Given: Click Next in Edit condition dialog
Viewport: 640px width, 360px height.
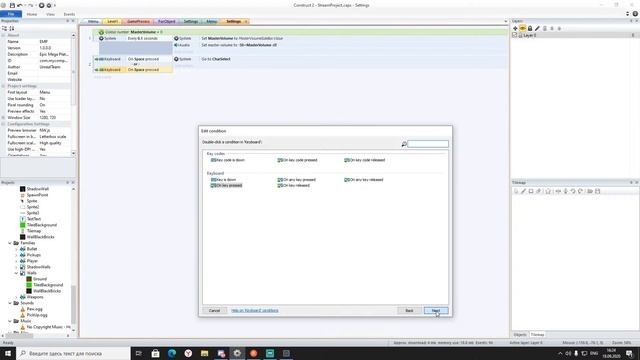Looking at the screenshot, I should click(x=436, y=311).
